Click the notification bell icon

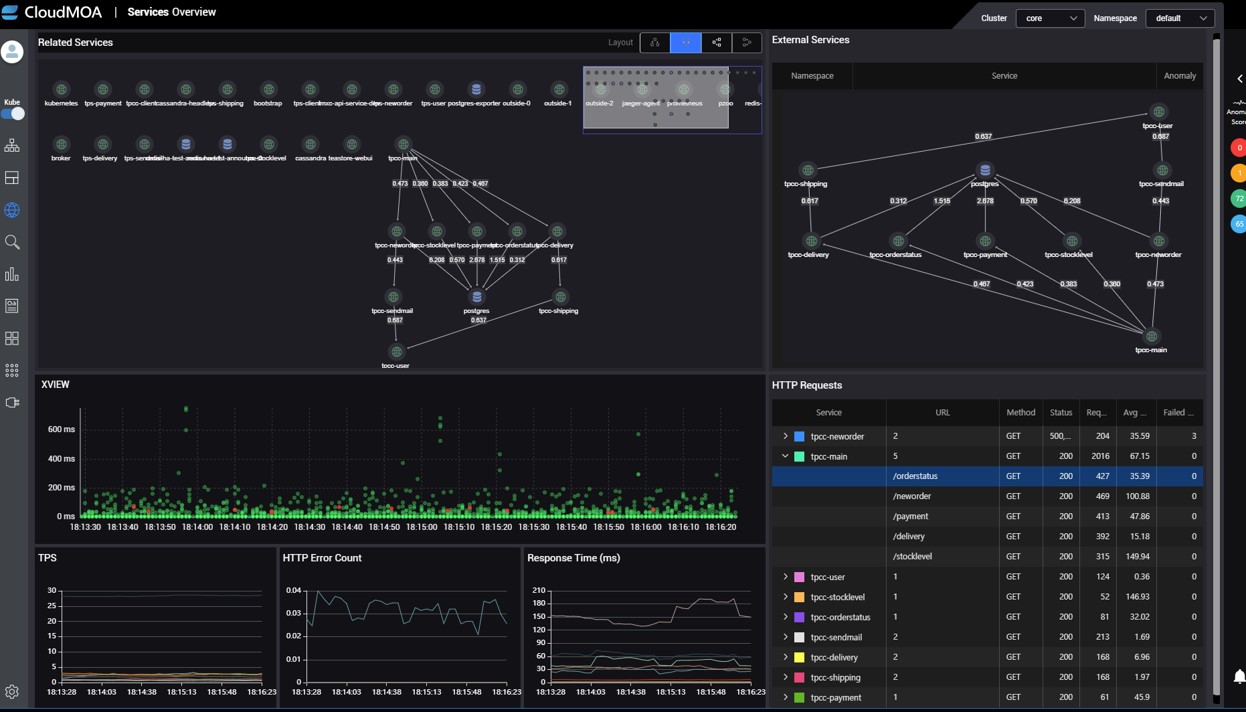(1239, 677)
